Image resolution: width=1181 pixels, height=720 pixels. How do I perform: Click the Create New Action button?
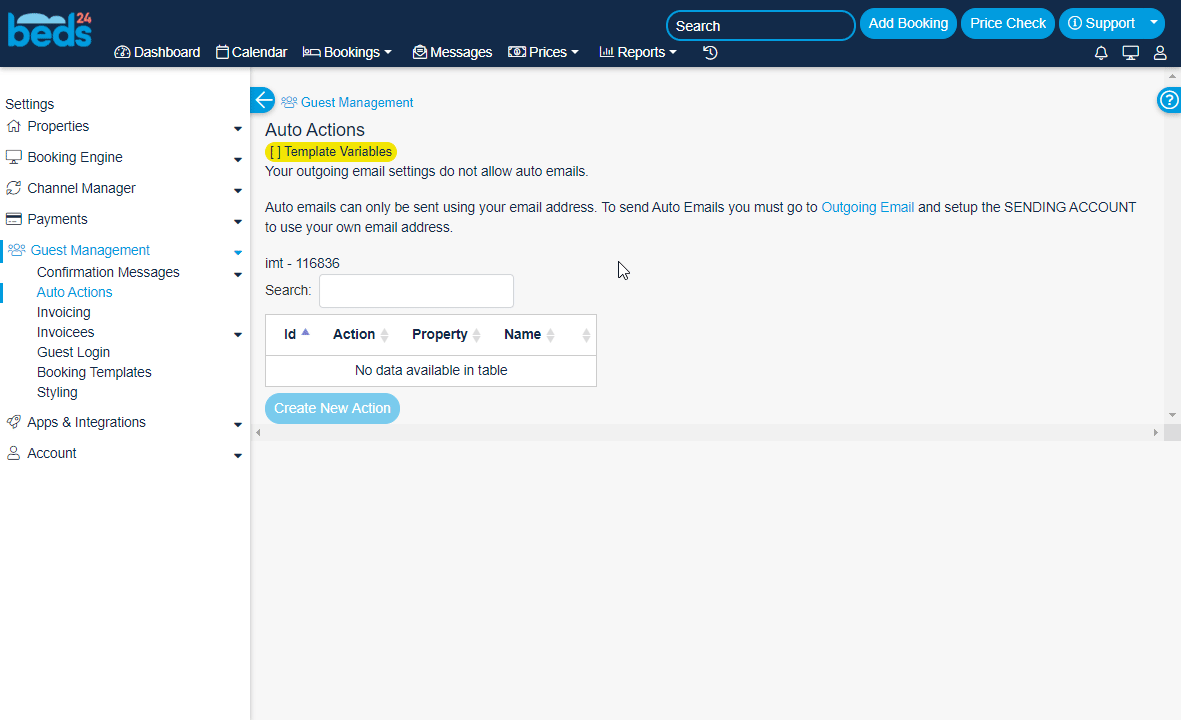tap(332, 408)
